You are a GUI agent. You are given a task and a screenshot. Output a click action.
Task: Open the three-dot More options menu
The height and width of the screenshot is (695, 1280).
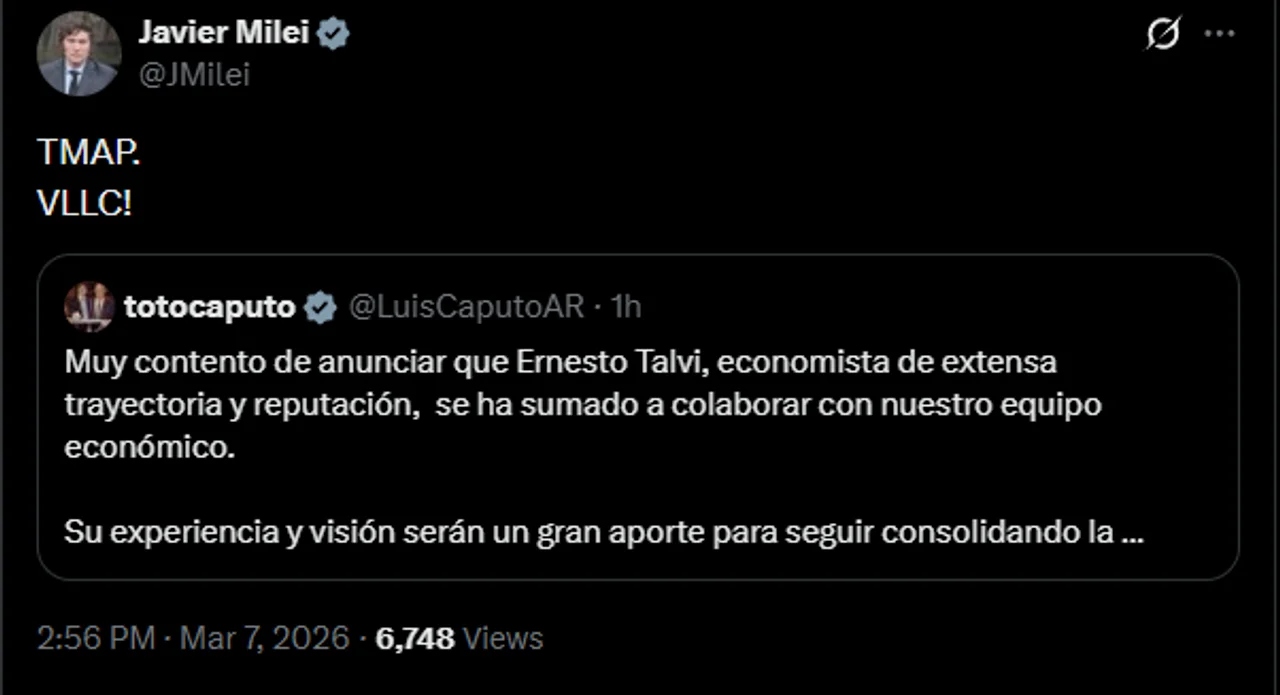(x=1220, y=34)
